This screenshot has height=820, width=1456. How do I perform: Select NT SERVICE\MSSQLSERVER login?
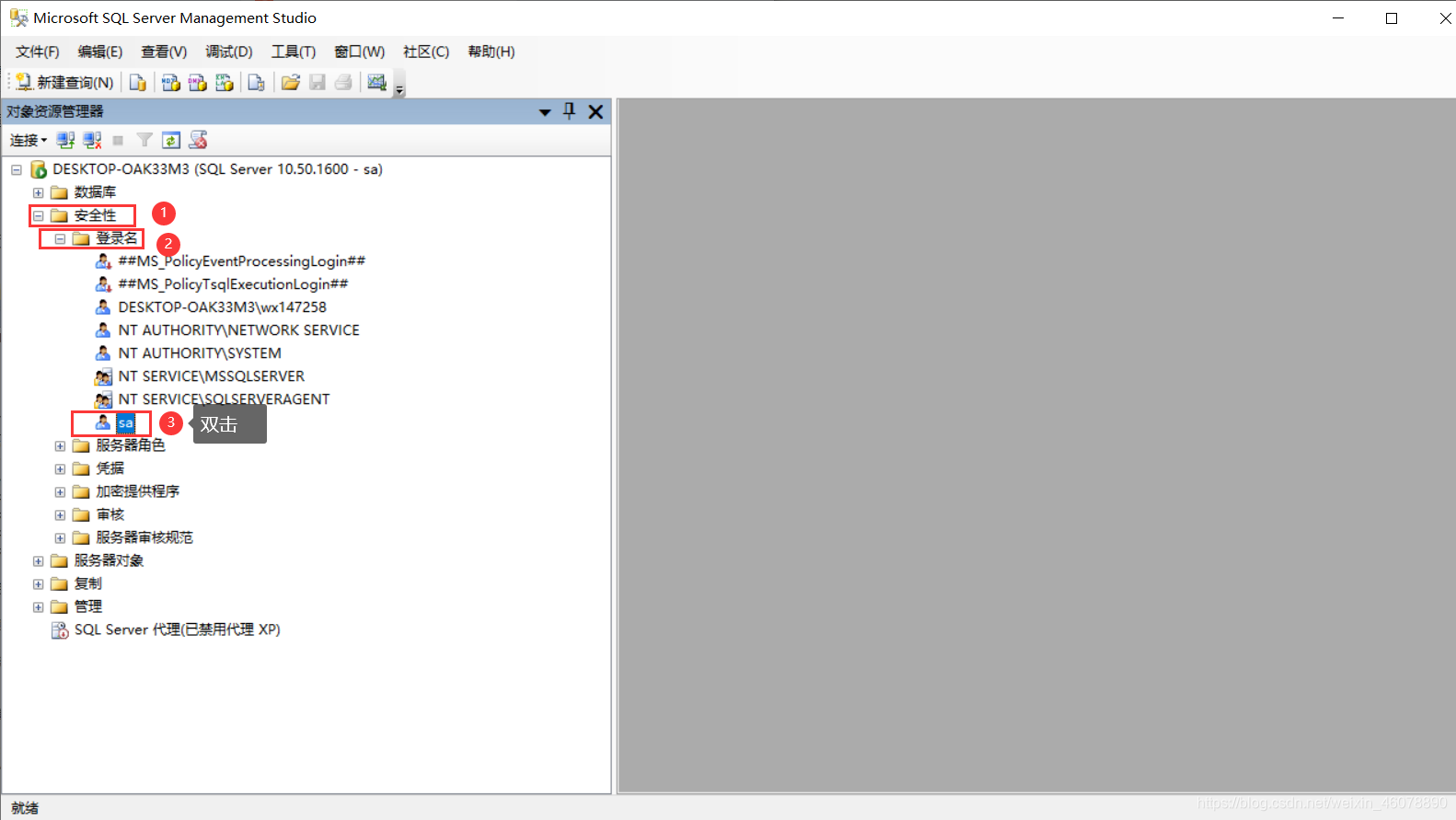tap(211, 376)
